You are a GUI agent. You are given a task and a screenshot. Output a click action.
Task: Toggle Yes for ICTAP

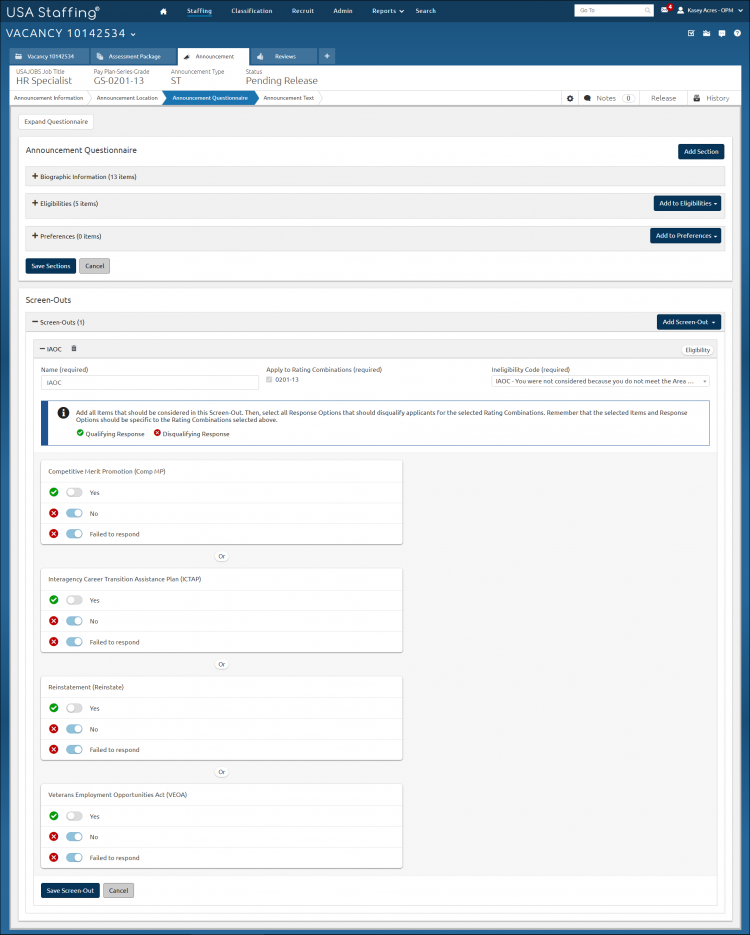(74, 600)
